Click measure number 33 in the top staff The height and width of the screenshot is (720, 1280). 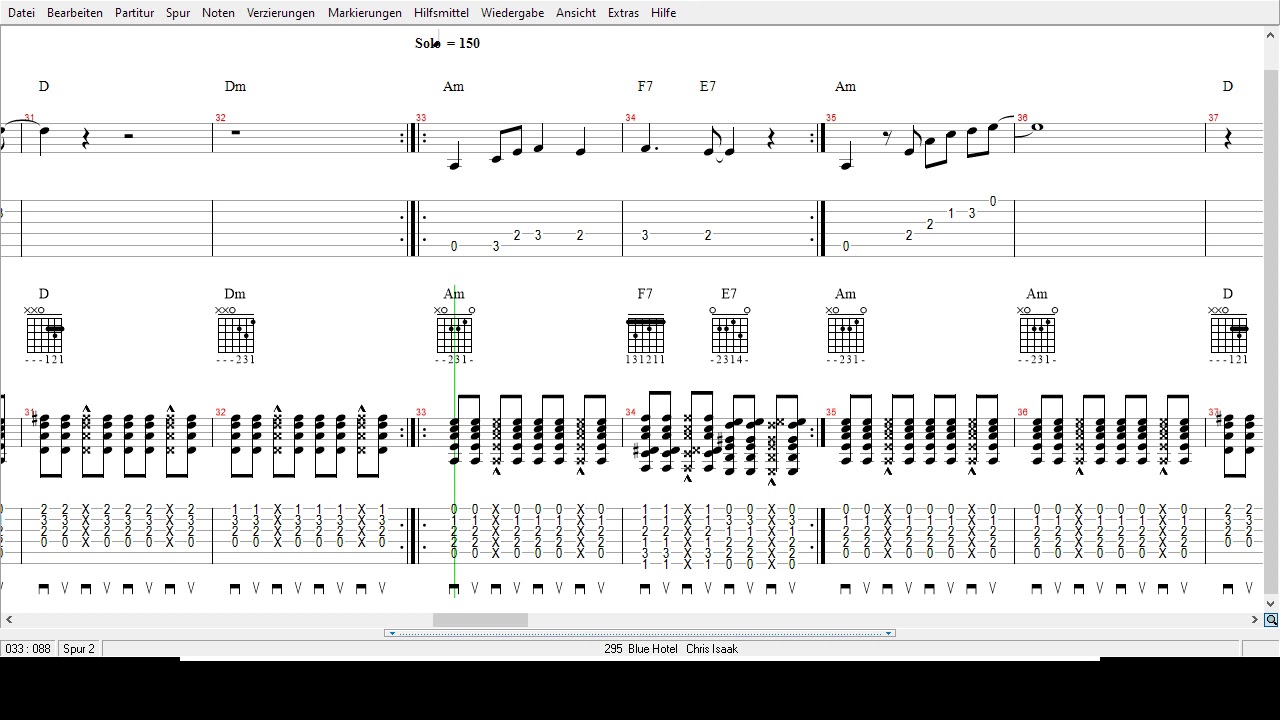coord(421,118)
